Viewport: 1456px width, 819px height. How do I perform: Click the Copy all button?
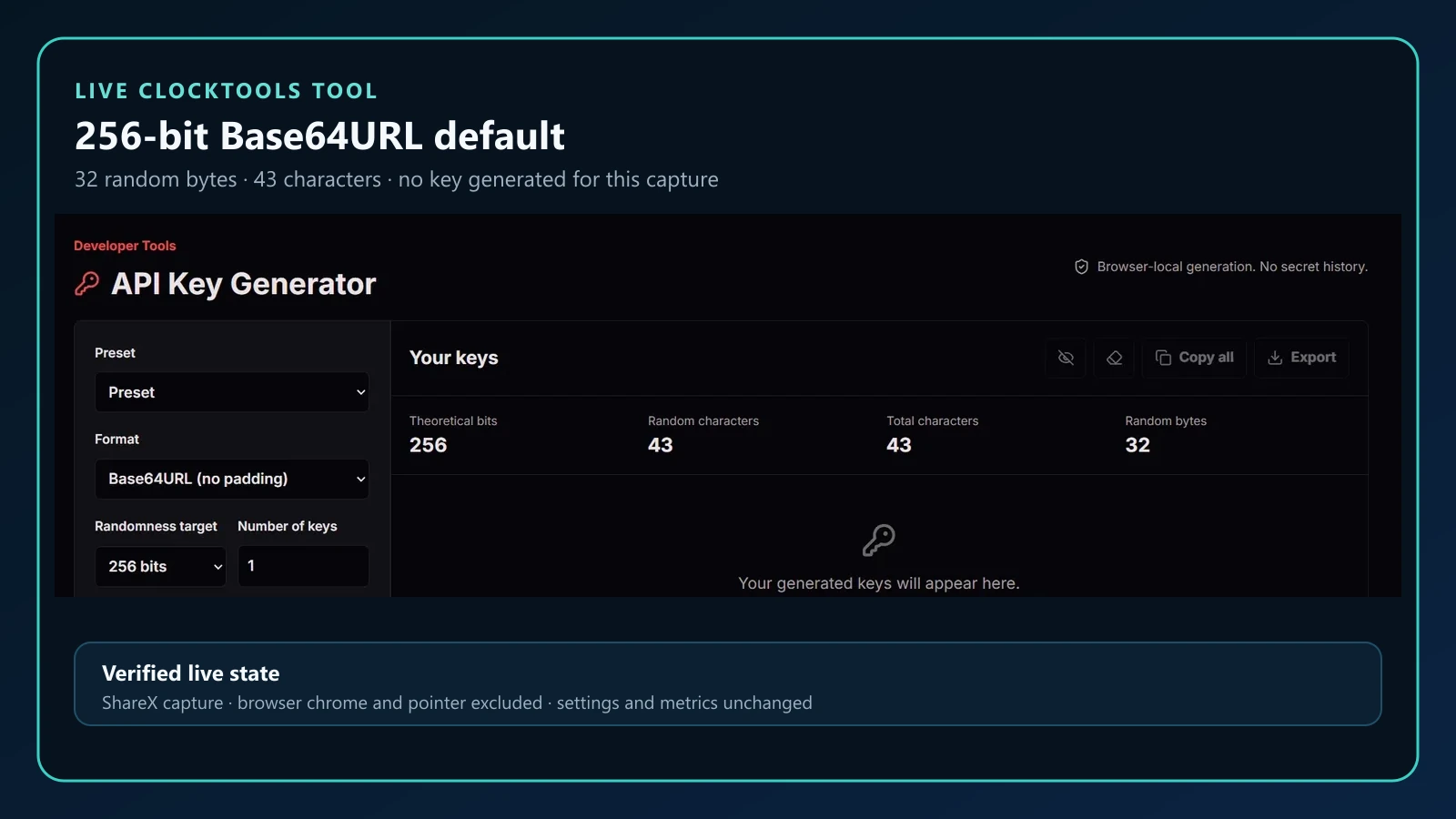pyautogui.click(x=1194, y=358)
